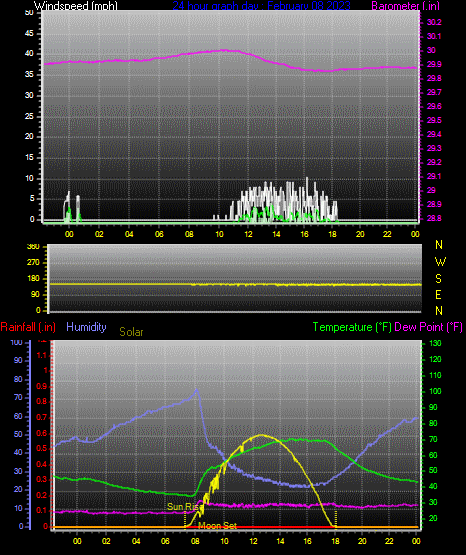
Task: Click the 270 degree label on direction graph
Action: coord(33,263)
